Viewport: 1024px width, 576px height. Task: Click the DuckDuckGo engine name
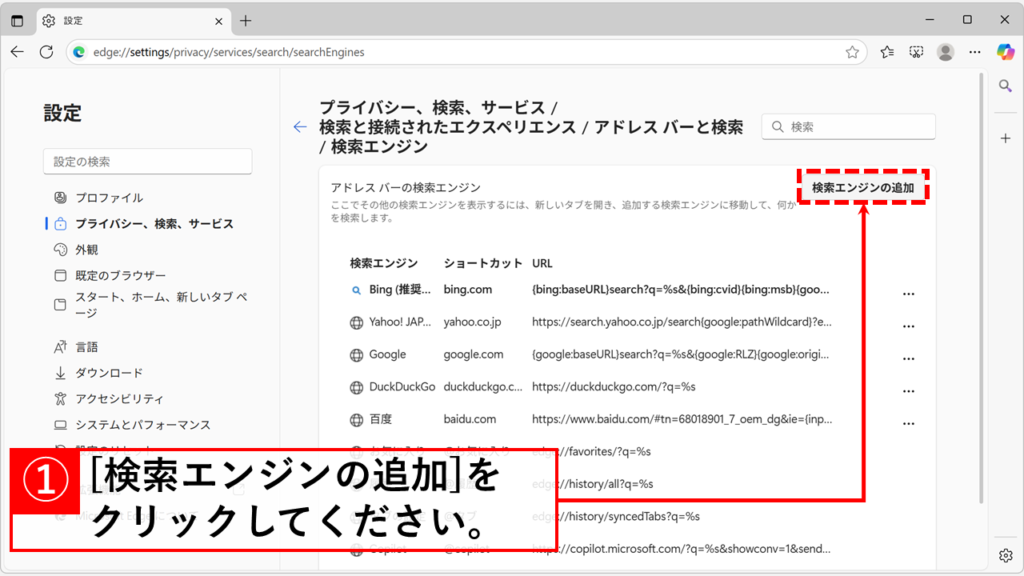(402, 387)
